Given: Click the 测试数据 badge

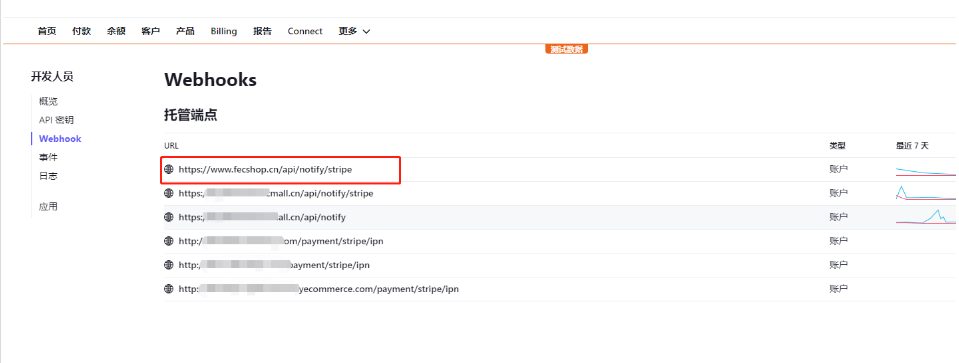Looking at the screenshot, I should [x=566, y=50].
